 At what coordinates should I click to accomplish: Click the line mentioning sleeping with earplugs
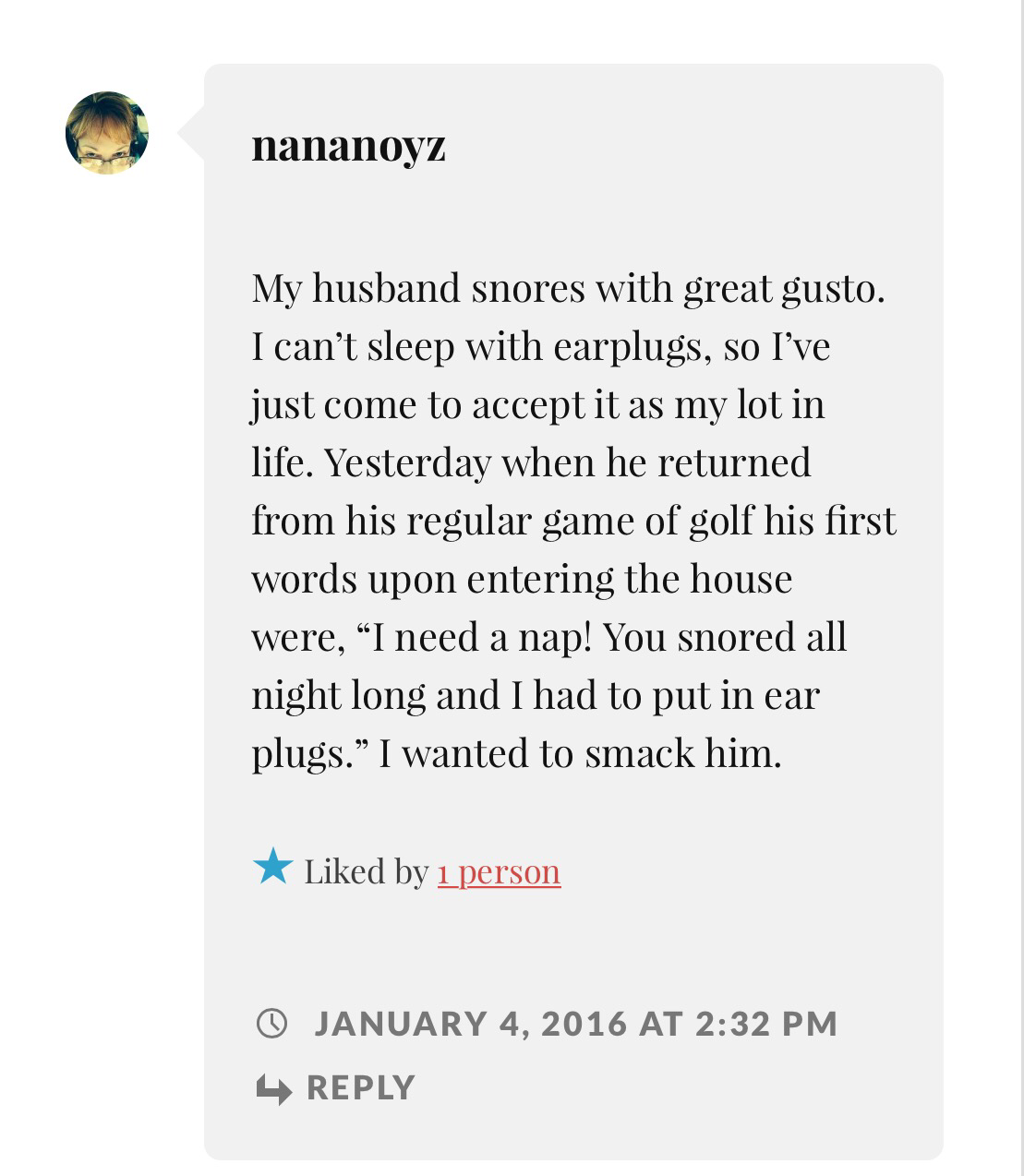click(540, 346)
